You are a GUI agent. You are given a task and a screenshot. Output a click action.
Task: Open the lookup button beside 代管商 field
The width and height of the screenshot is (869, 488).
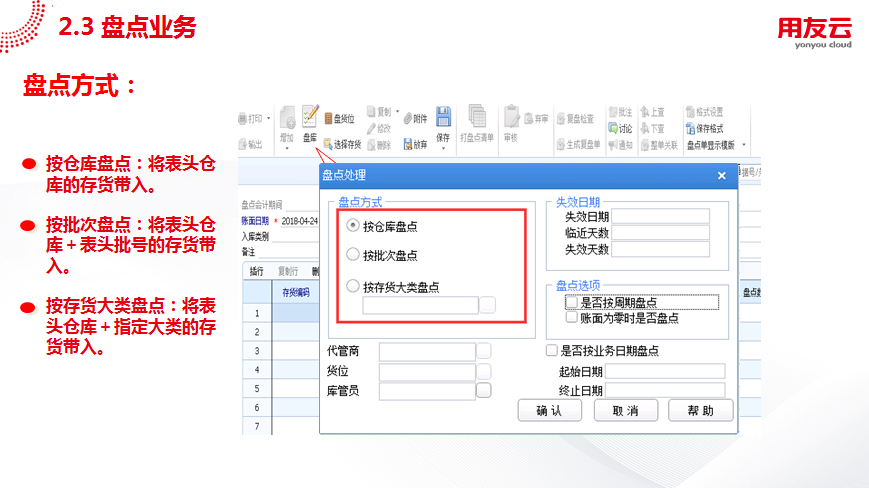[484, 351]
